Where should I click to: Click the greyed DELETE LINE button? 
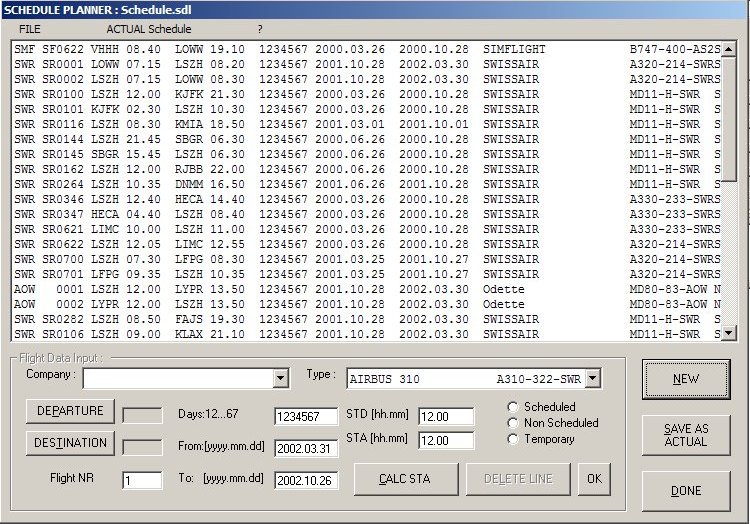pos(518,479)
